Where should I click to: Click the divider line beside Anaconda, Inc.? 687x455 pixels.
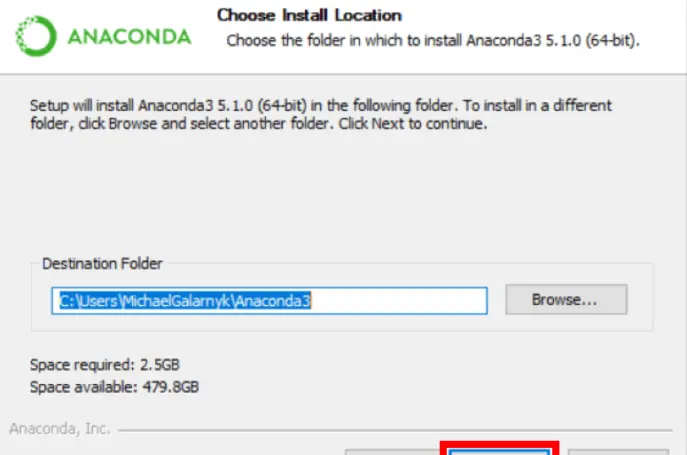[395, 430]
